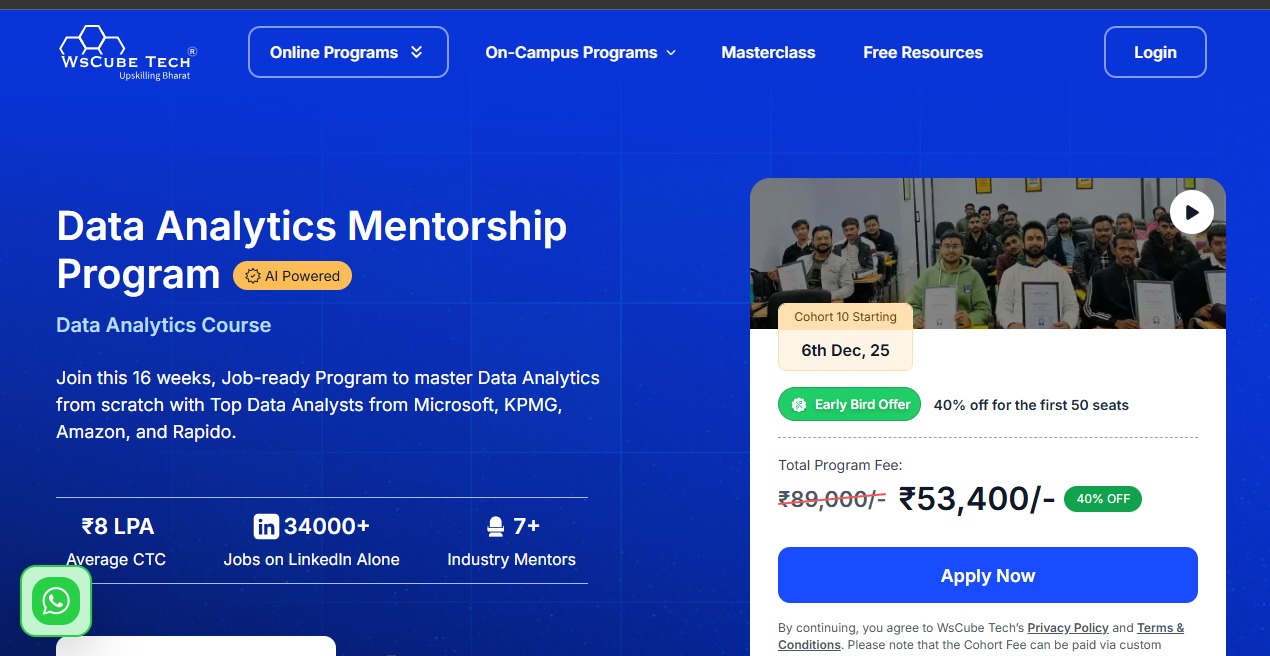Open WhatsApp chat widget

tap(56, 601)
